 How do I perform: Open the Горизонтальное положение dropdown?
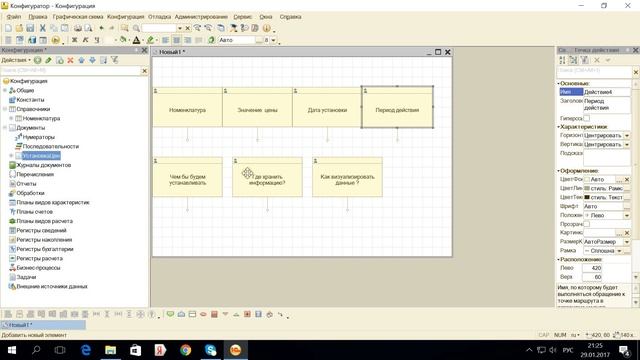(x=627, y=135)
